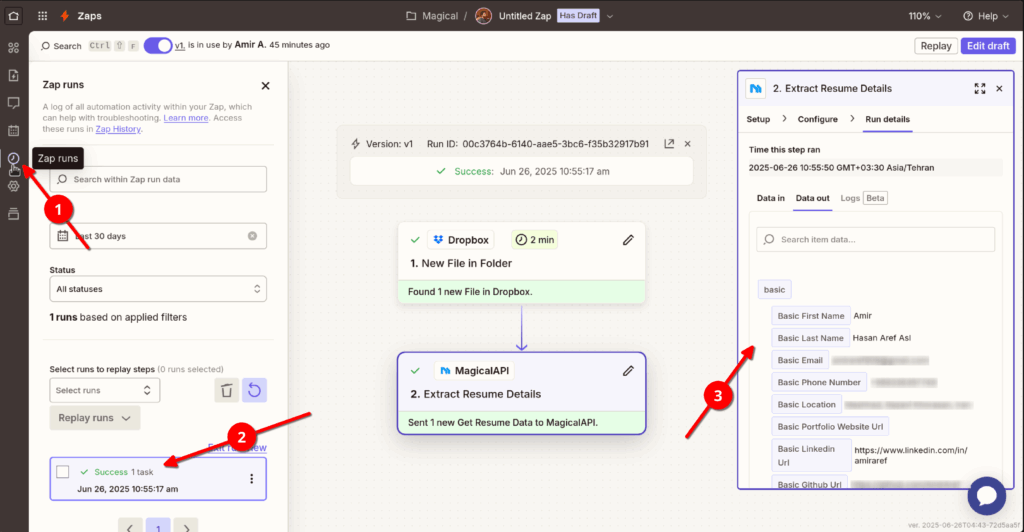Open the 110% zoom level dropdown
Image resolution: width=1024 pixels, height=532 pixels.
click(925, 16)
